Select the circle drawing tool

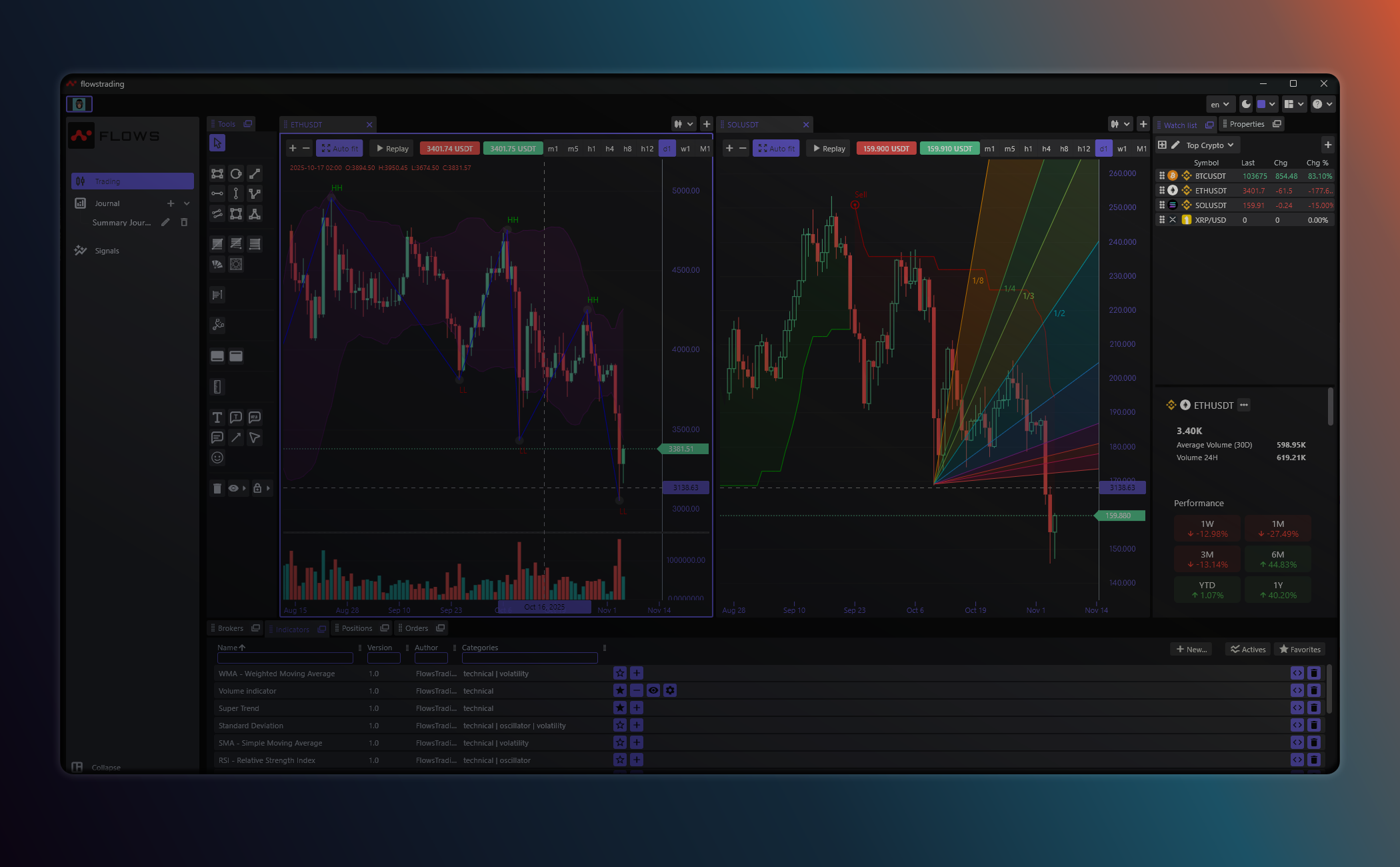click(236, 174)
